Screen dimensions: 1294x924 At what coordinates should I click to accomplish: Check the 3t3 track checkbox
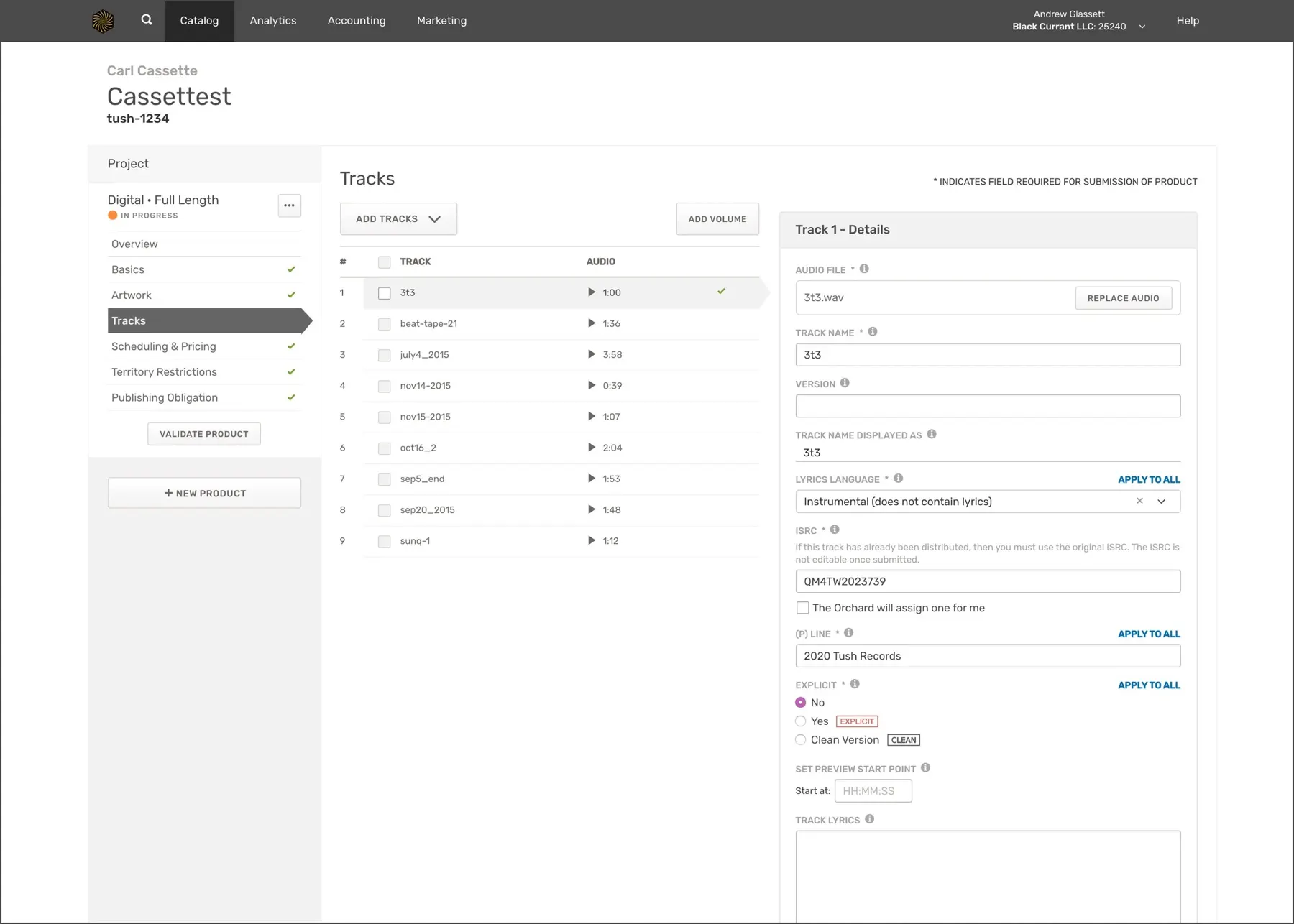385,293
